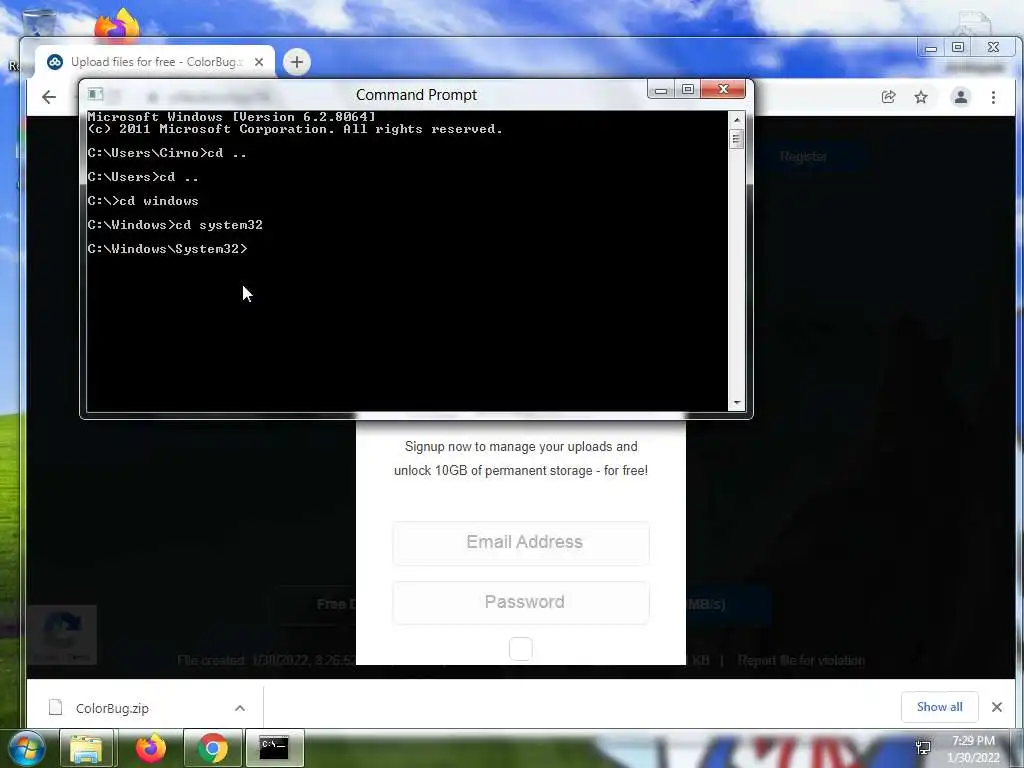
Task: Maximize the Chrome browser window
Action: pyautogui.click(x=957, y=48)
